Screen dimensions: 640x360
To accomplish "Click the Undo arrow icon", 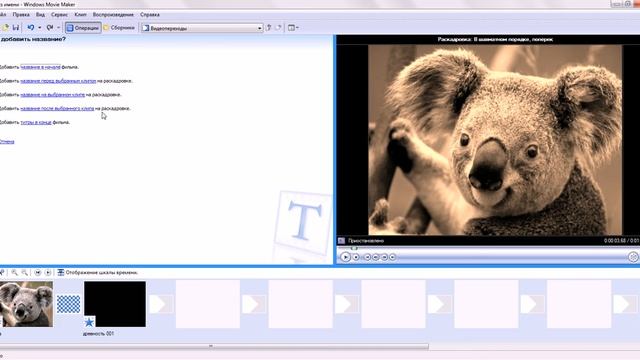I will pyautogui.click(x=31, y=28).
